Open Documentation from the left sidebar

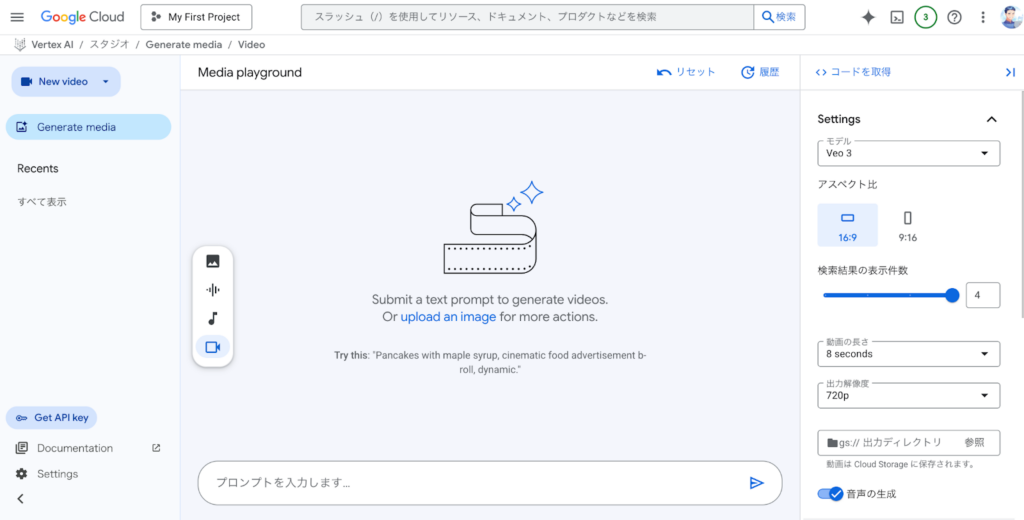[x=75, y=448]
